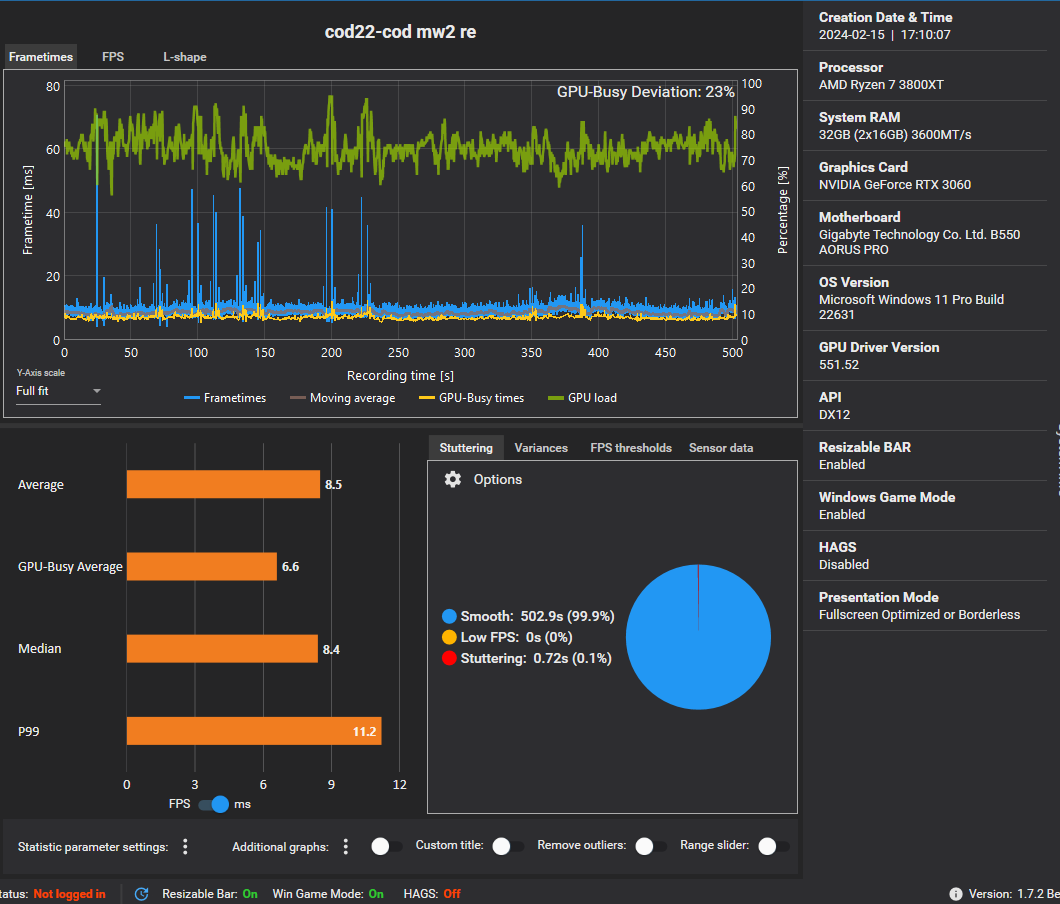1060x904 pixels.
Task: Click the creation date '2024-02-15 | 17:10:07'
Action: [x=884, y=34]
